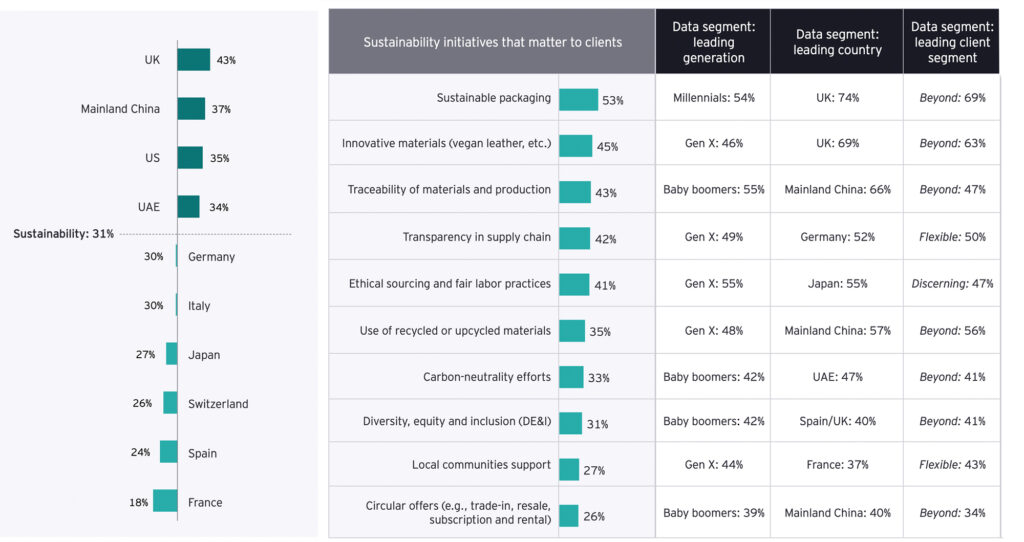Click the Sustainability: 31% average label
1024x542 pixels.
[63, 234]
